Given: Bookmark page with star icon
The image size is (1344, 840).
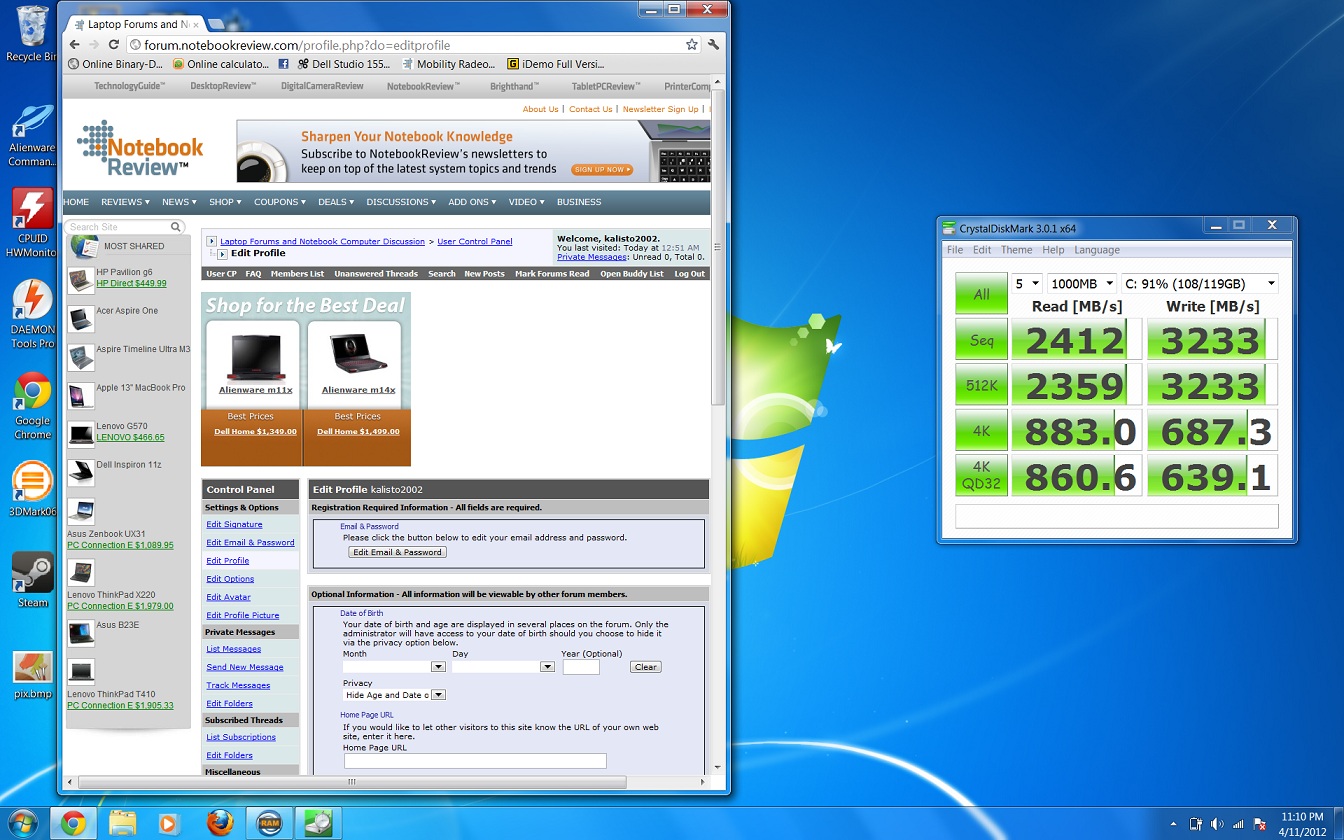Looking at the screenshot, I should coord(691,45).
